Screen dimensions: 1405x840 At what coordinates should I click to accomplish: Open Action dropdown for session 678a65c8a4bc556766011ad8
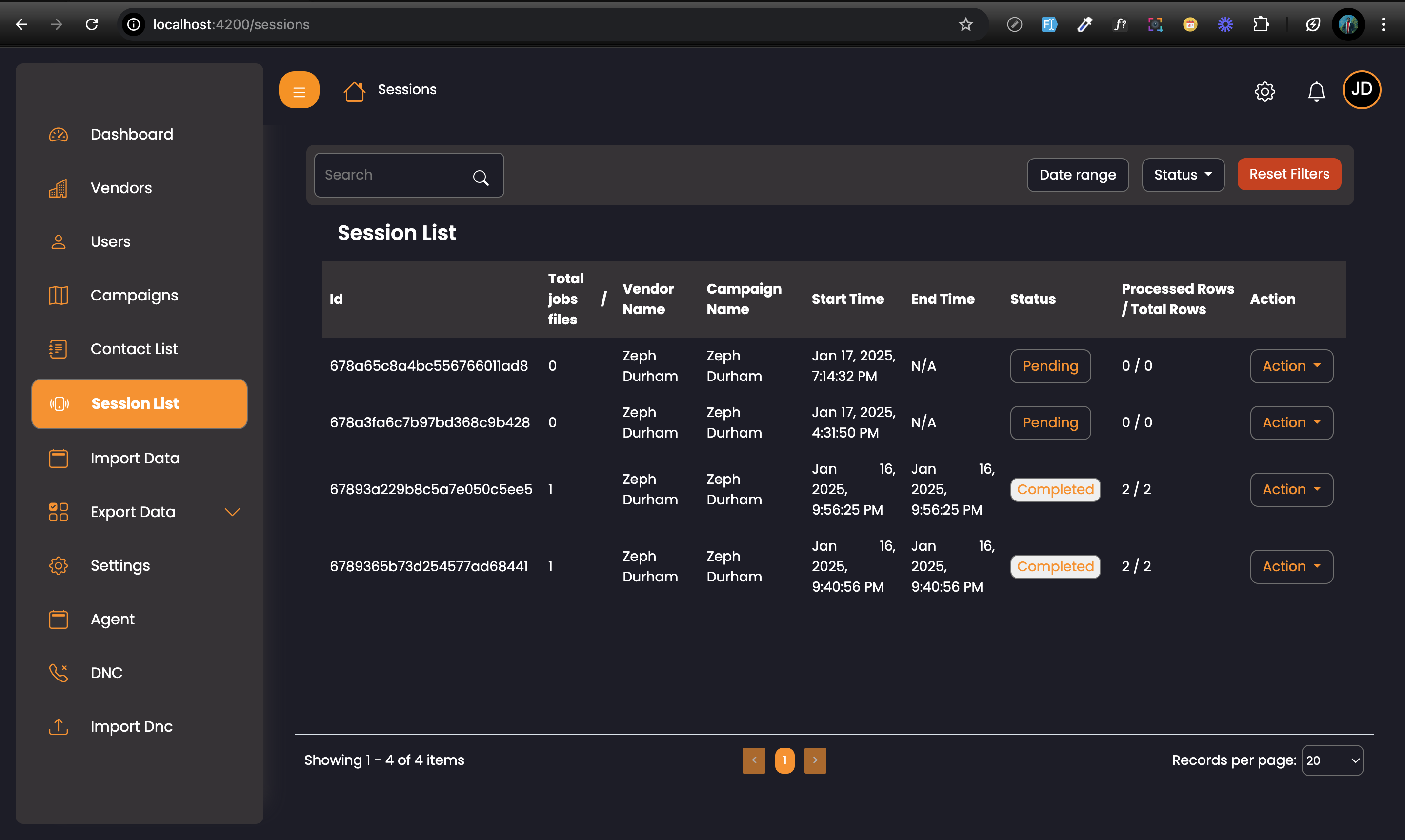click(1291, 366)
